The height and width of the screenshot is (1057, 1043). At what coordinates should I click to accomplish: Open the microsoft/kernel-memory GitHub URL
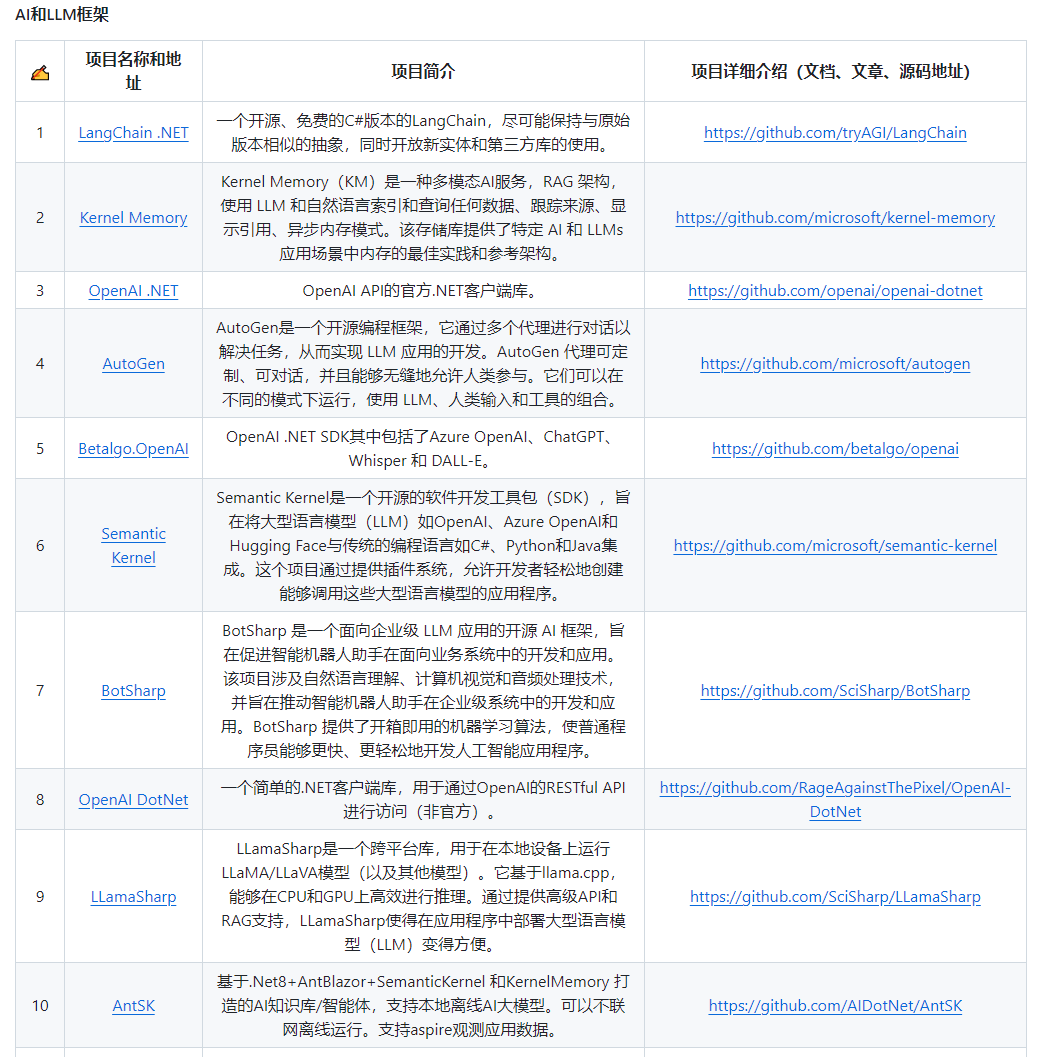tap(835, 218)
